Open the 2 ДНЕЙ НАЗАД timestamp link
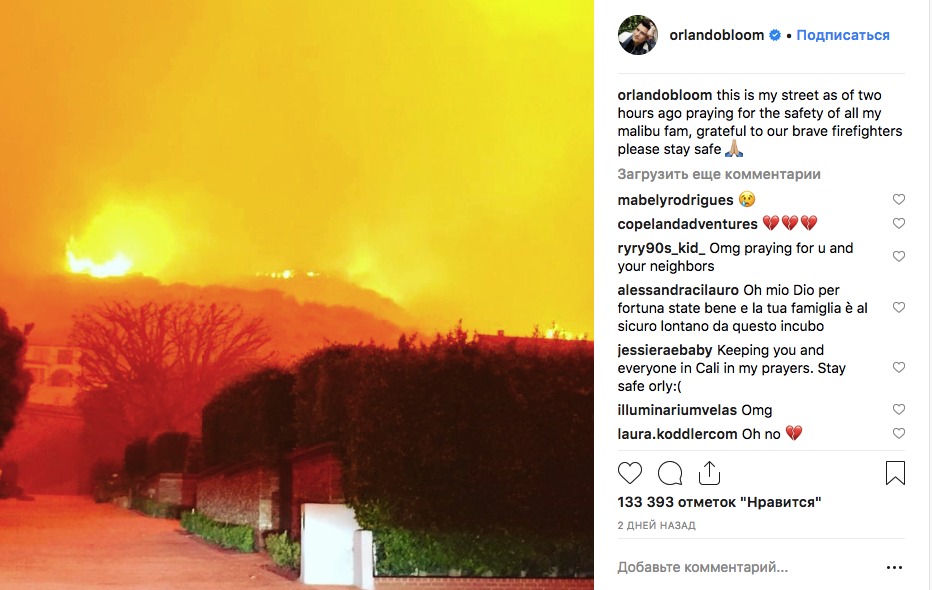 [656, 525]
